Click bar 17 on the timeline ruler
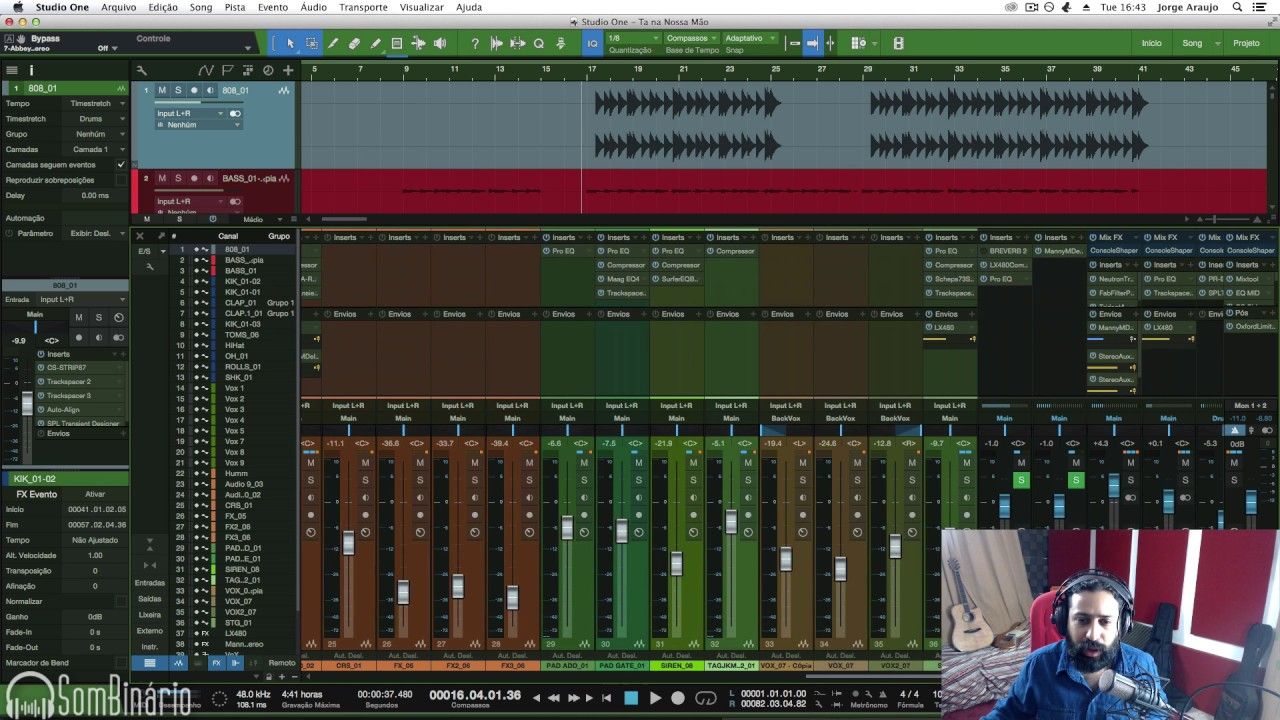The width and height of the screenshot is (1280, 720). click(x=592, y=69)
